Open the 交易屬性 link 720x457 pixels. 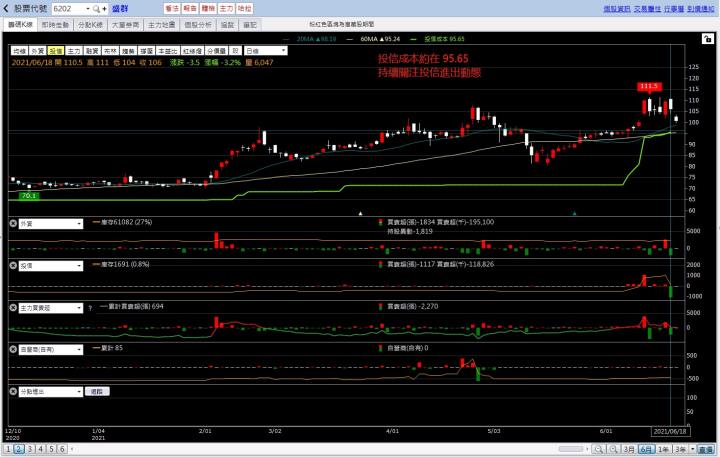(x=647, y=9)
